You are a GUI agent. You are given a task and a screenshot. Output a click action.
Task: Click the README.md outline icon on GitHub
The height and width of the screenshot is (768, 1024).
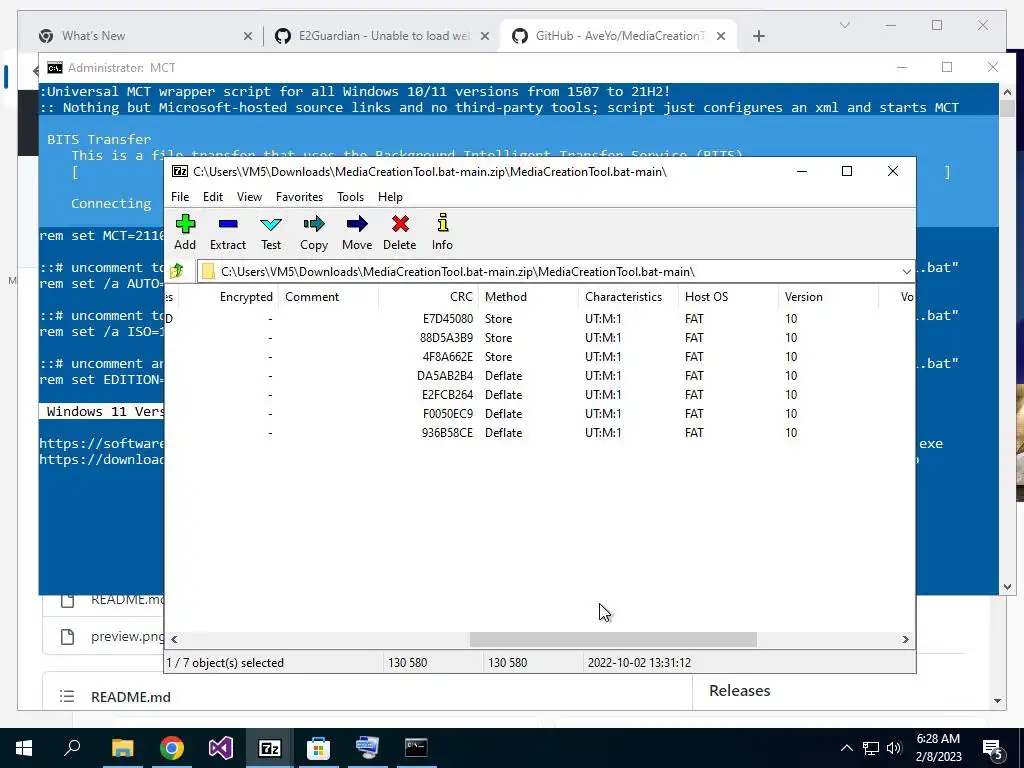tap(67, 696)
